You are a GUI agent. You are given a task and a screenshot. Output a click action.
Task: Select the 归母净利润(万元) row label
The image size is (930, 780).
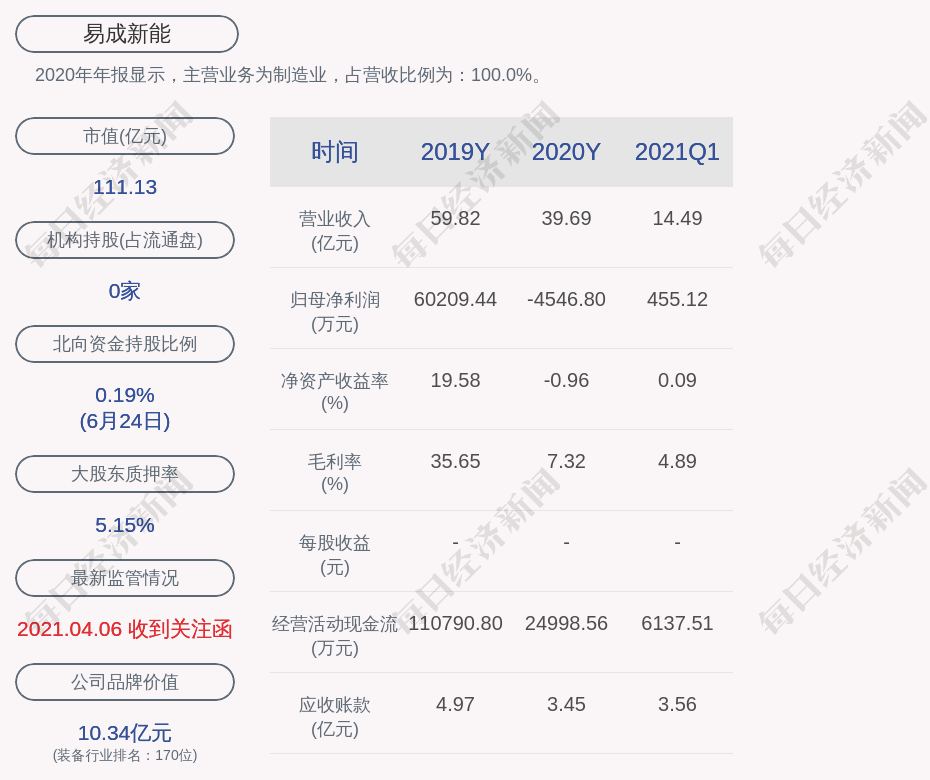335,311
